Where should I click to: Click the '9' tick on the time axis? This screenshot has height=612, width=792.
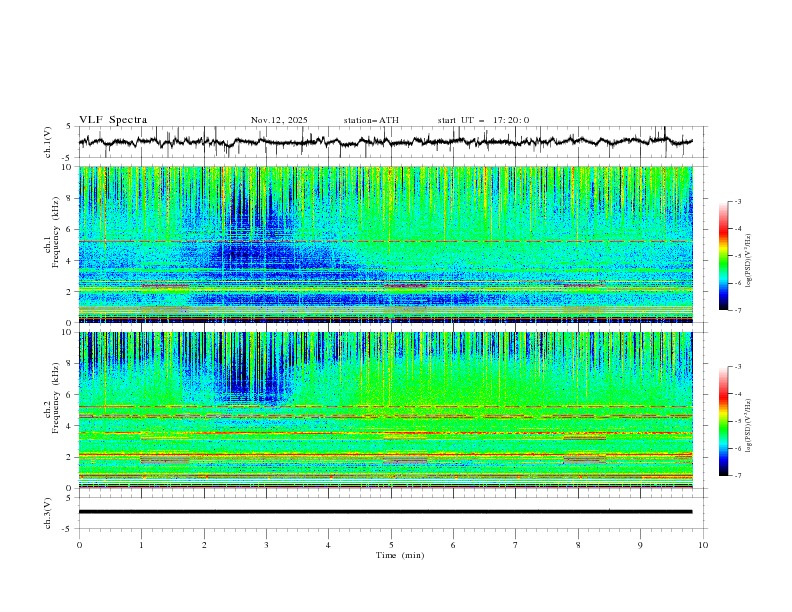pyautogui.click(x=640, y=545)
